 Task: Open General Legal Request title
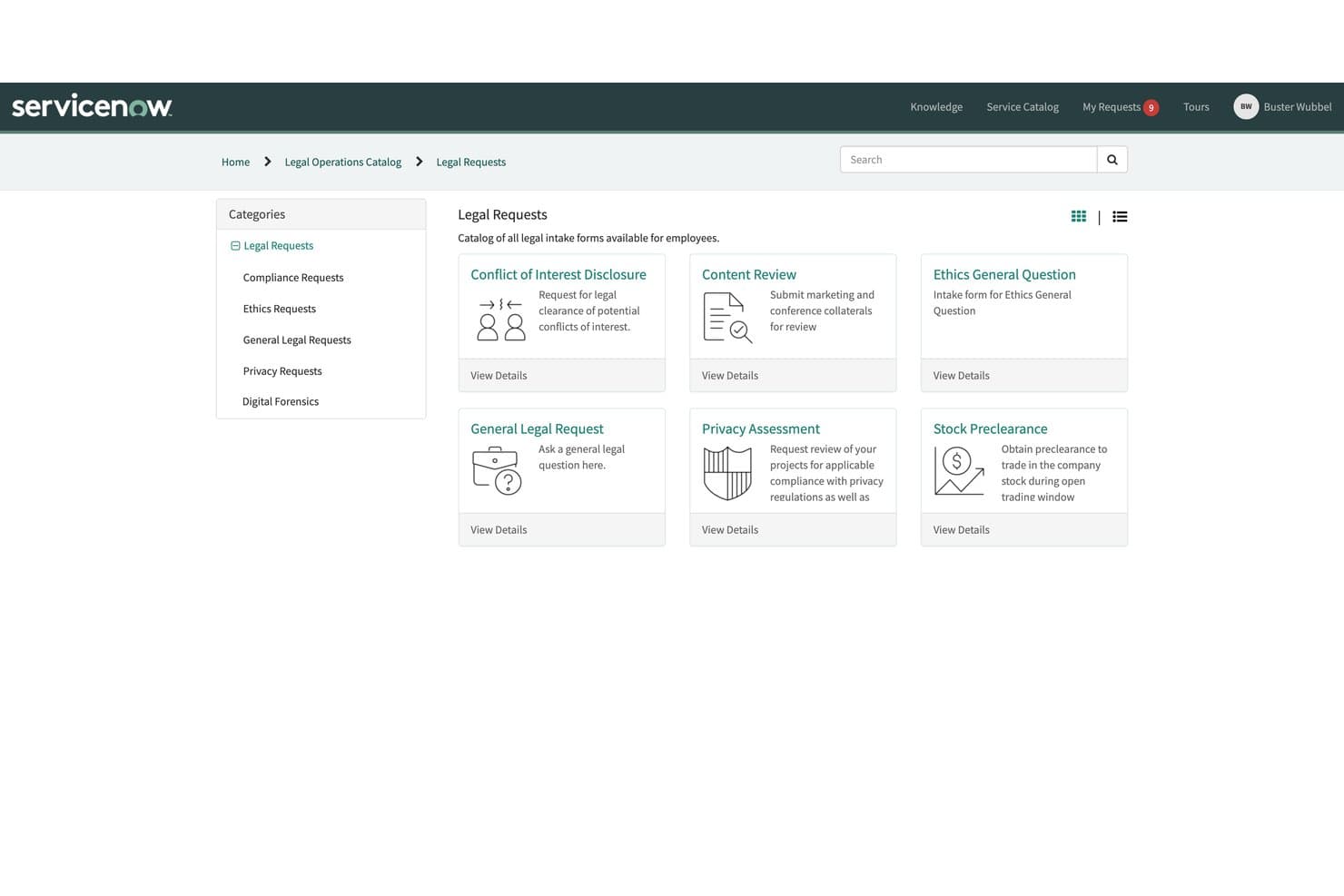click(x=537, y=428)
